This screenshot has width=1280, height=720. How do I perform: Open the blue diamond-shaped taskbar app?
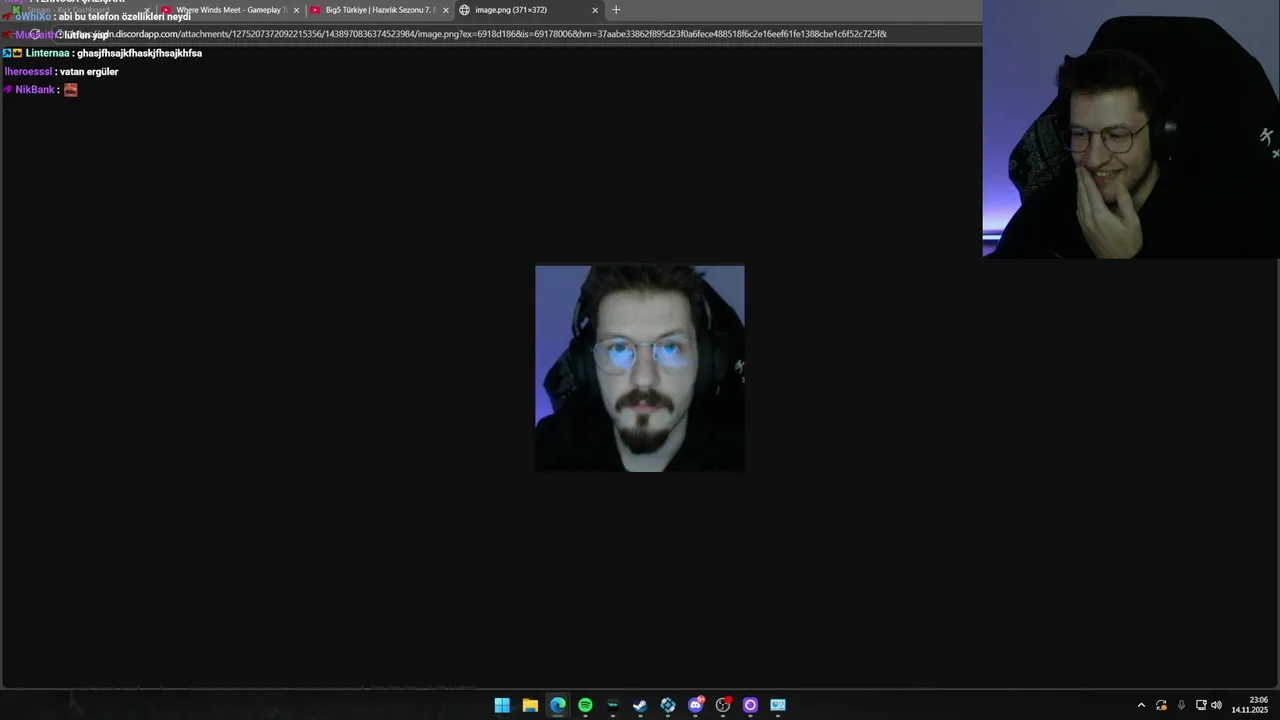pos(668,705)
